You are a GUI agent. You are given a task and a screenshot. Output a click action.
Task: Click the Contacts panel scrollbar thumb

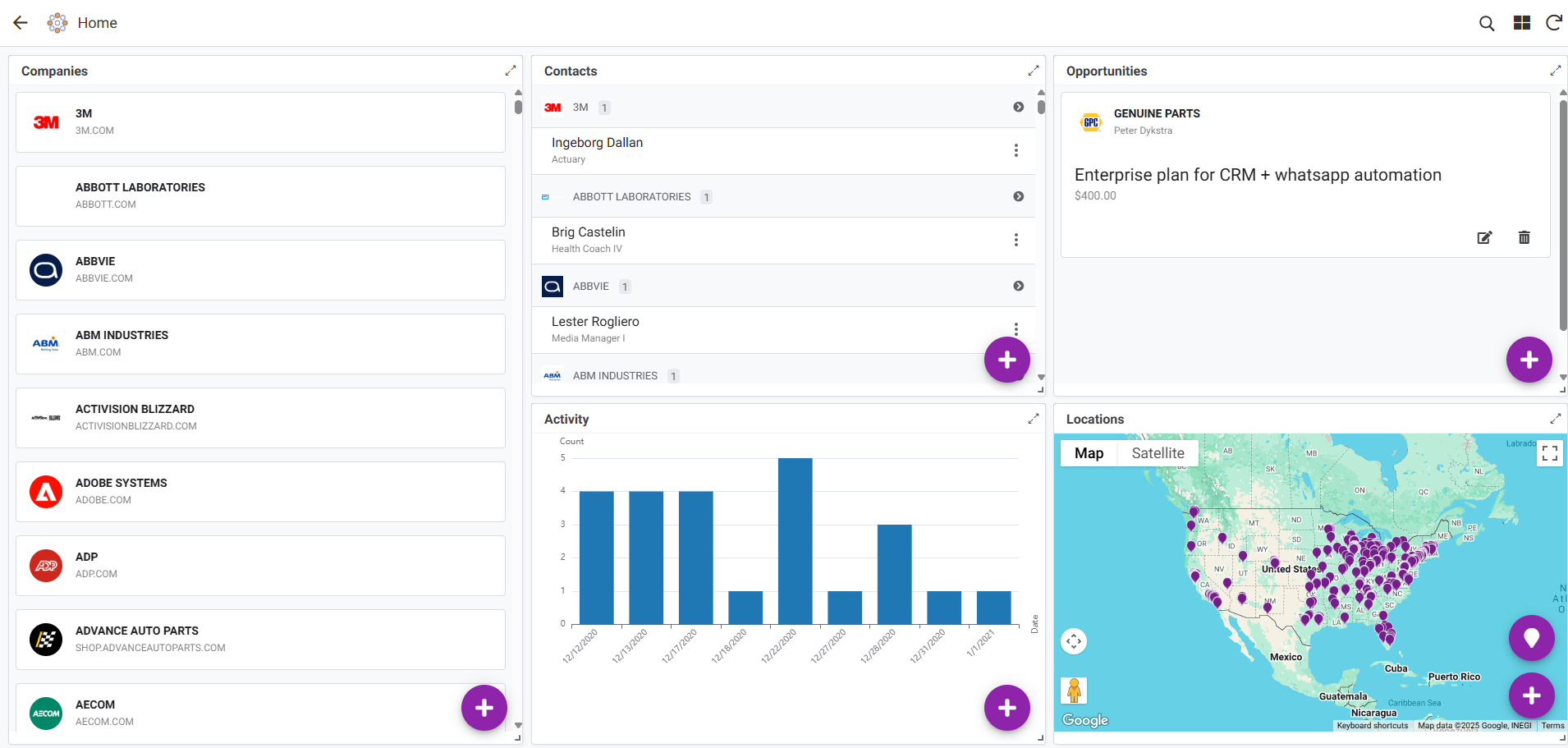click(1041, 107)
